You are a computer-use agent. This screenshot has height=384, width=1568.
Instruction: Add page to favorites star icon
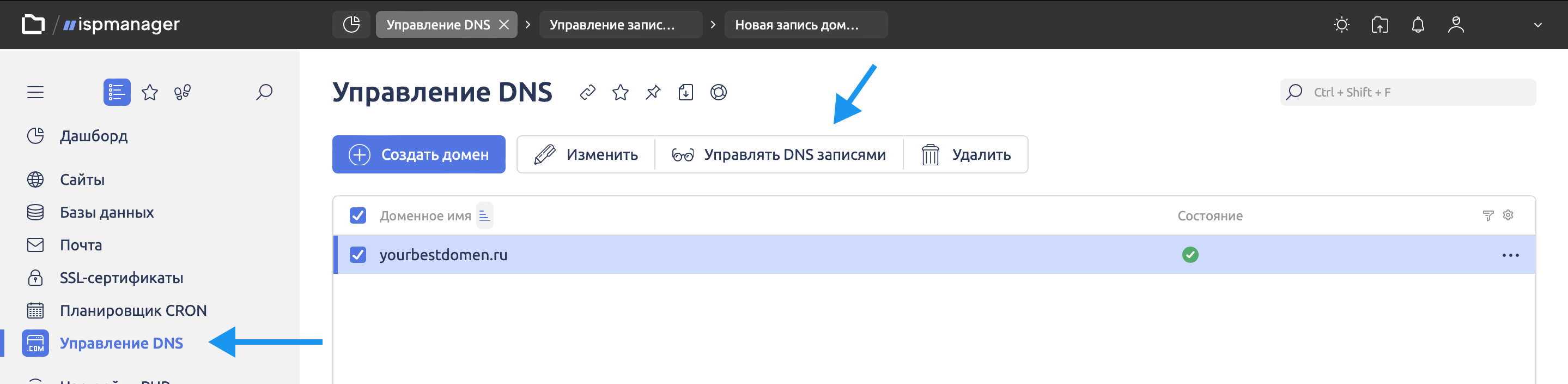point(620,92)
